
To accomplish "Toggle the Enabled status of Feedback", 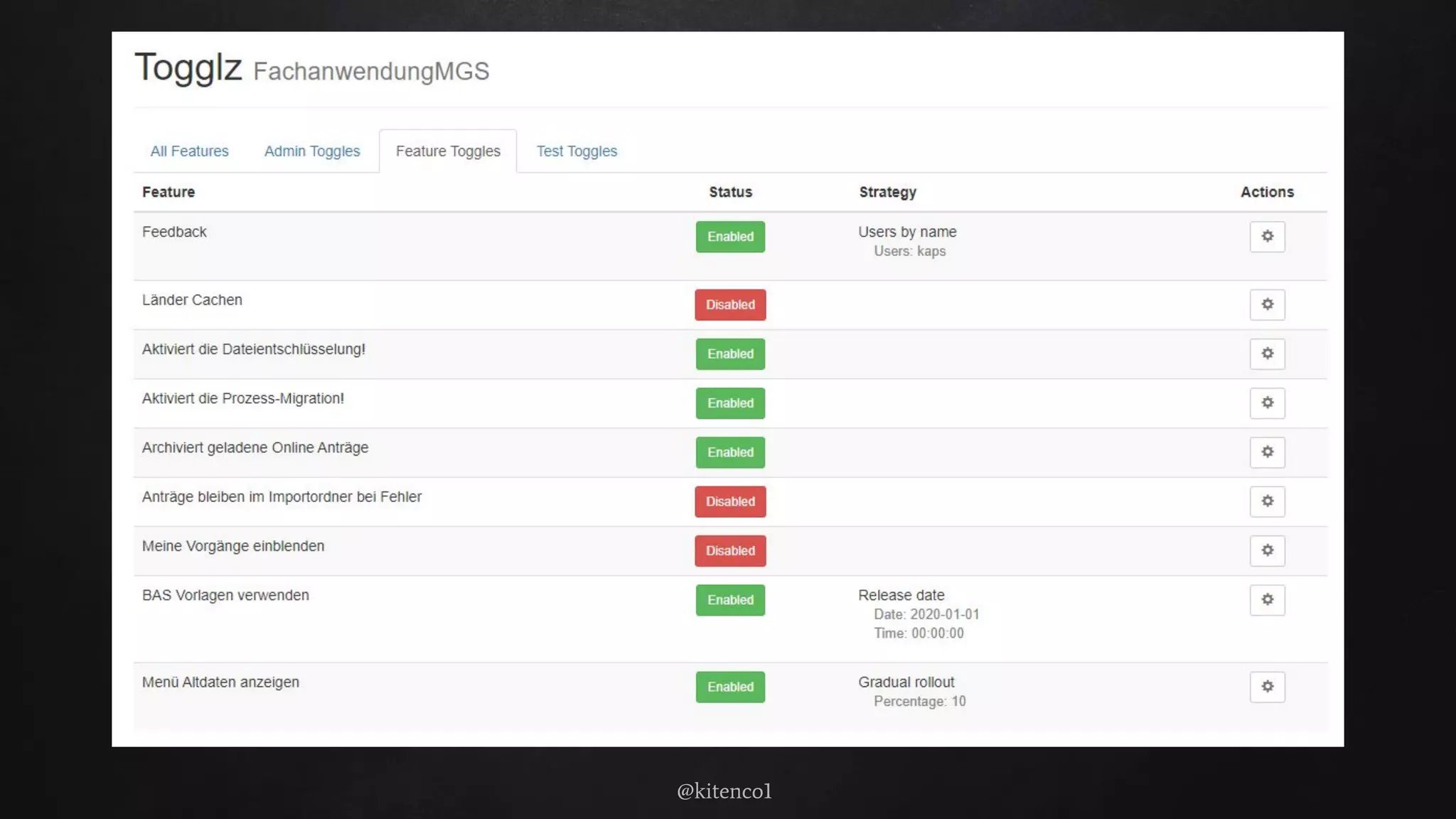I will point(730,237).
